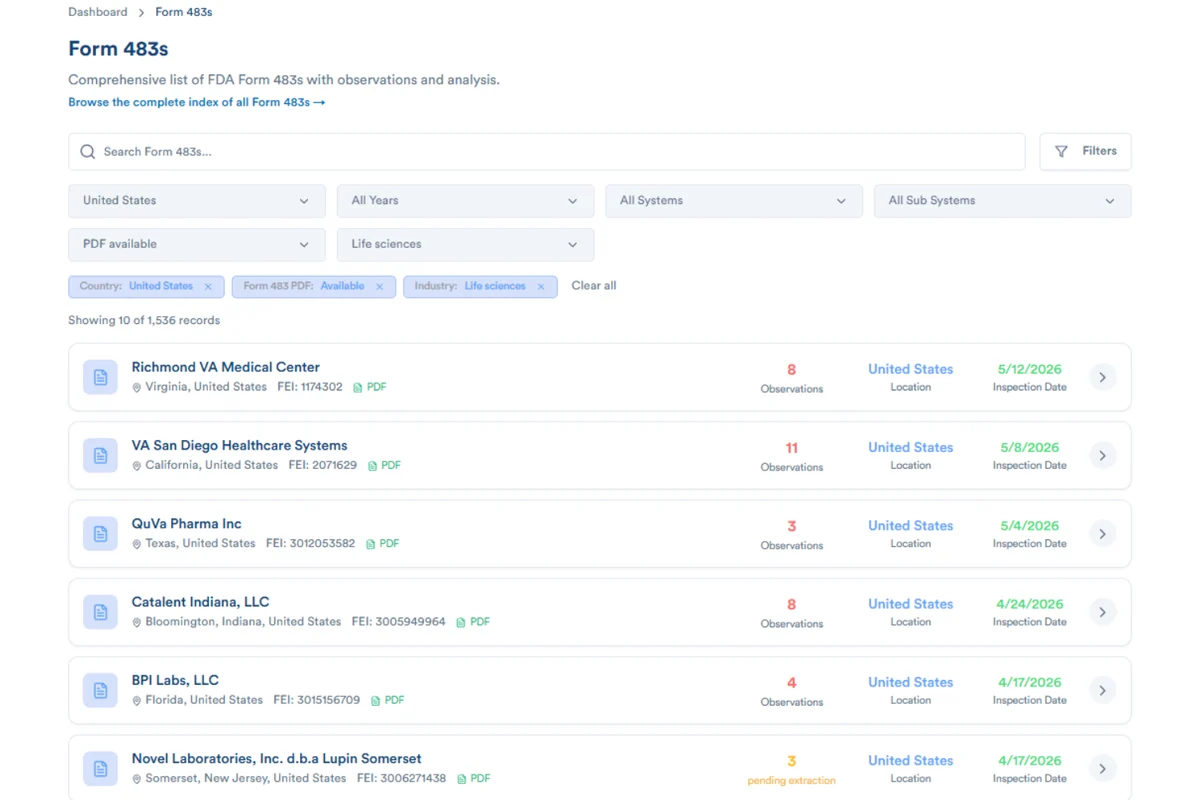Open the VA San Diego Healthcare Systems title

(x=240, y=445)
